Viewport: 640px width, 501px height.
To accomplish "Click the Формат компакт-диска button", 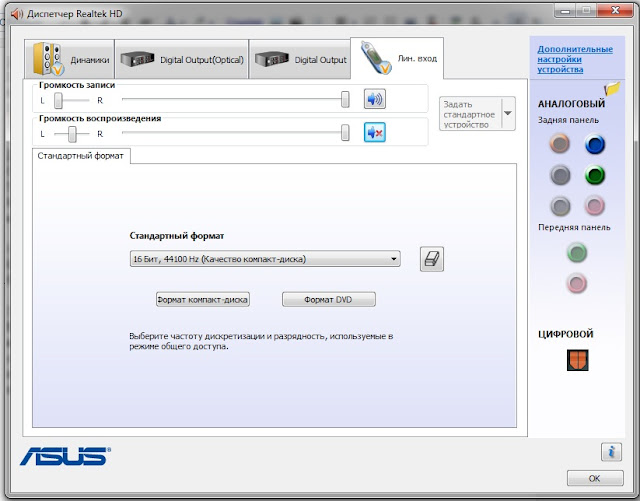I will [x=202, y=299].
